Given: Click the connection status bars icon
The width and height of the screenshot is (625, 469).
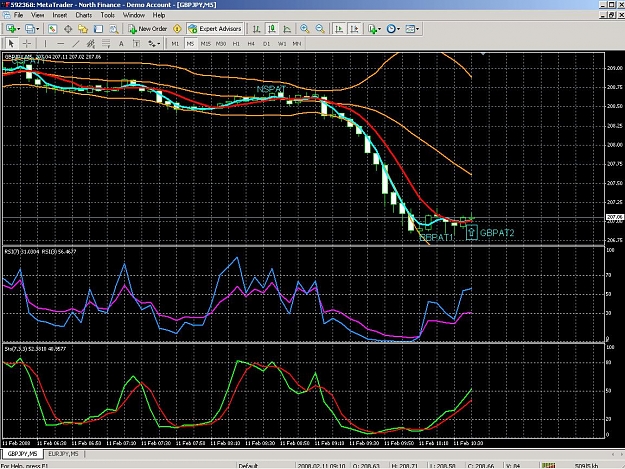Looking at the screenshot, I should pyautogui.click(x=548, y=465).
